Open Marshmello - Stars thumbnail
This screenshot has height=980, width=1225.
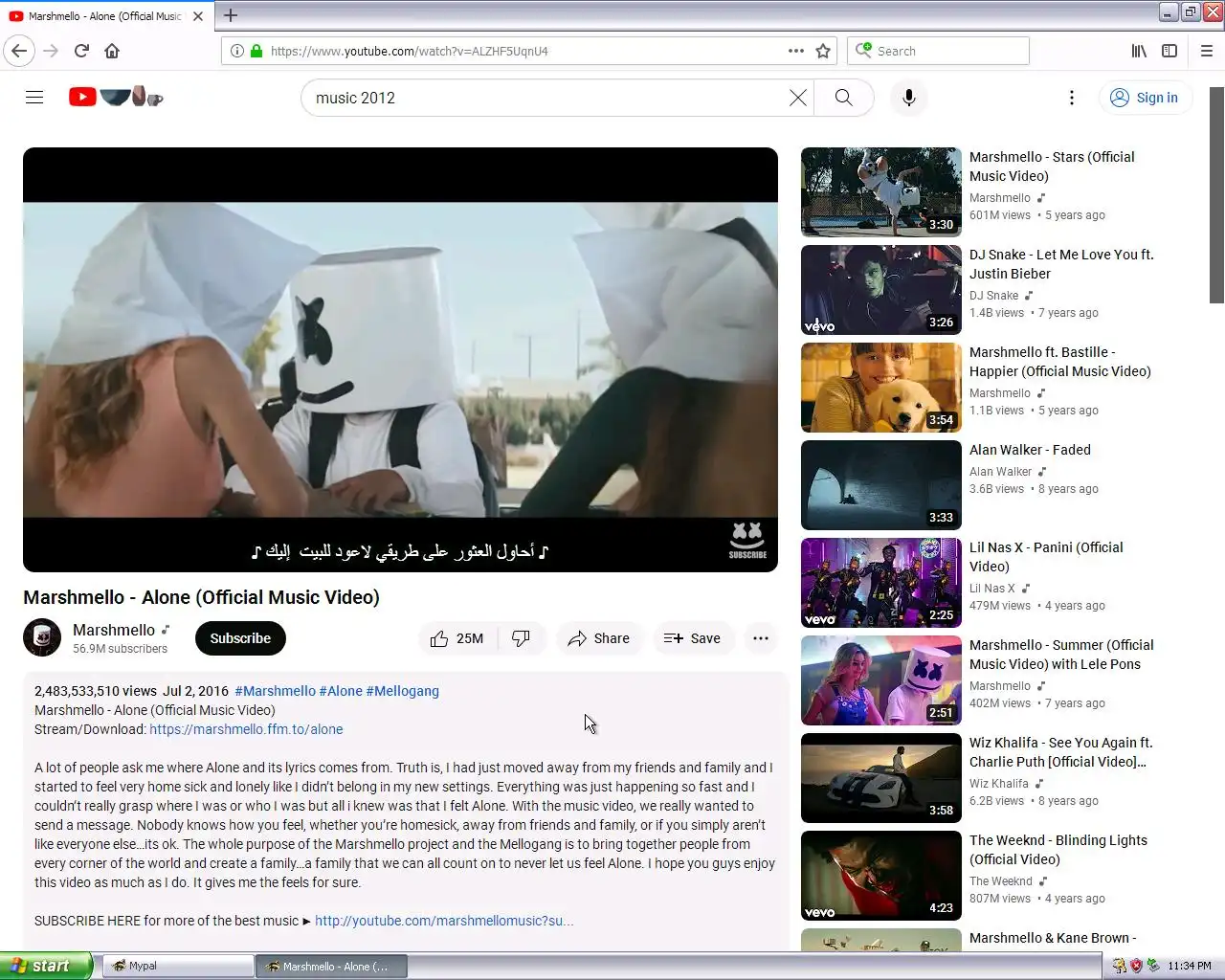881,191
